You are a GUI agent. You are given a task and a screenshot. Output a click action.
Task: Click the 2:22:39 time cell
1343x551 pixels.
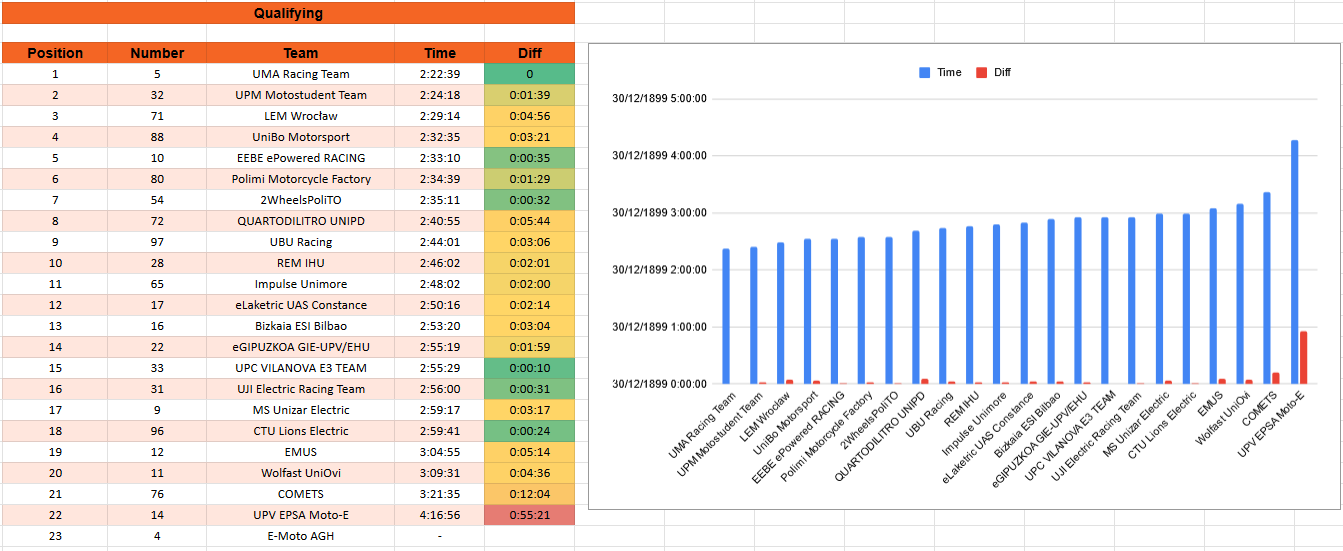(440, 74)
